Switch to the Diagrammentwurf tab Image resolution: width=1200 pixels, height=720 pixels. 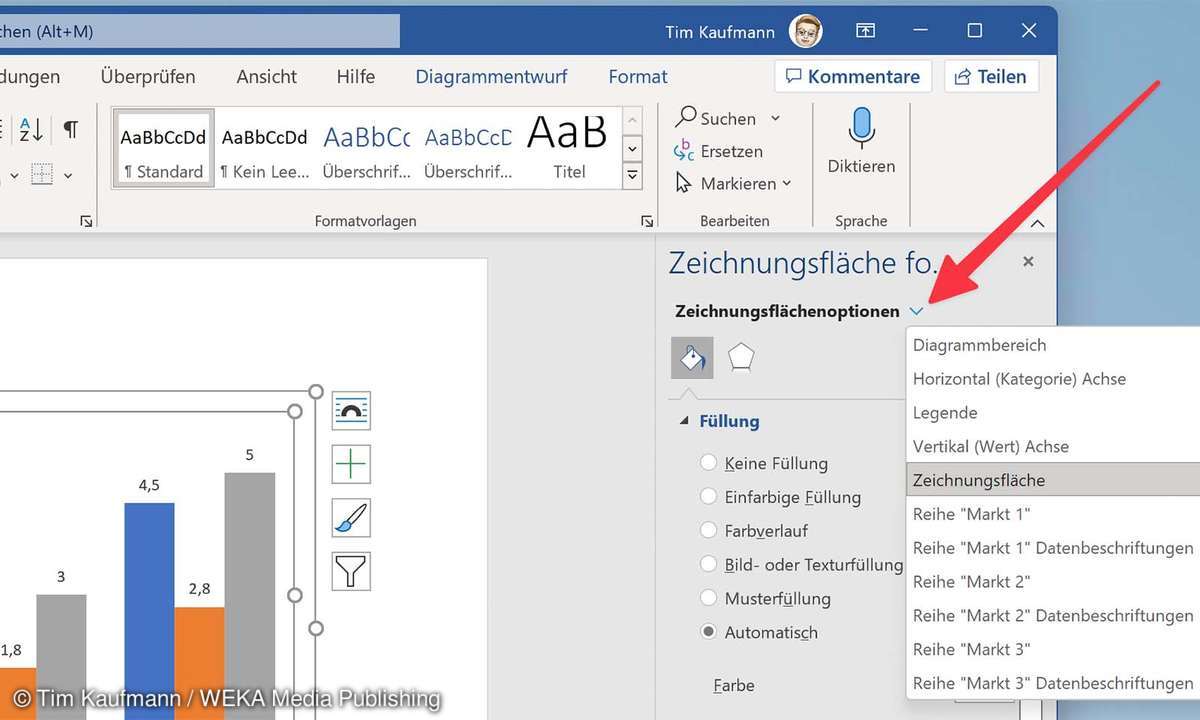pos(491,77)
